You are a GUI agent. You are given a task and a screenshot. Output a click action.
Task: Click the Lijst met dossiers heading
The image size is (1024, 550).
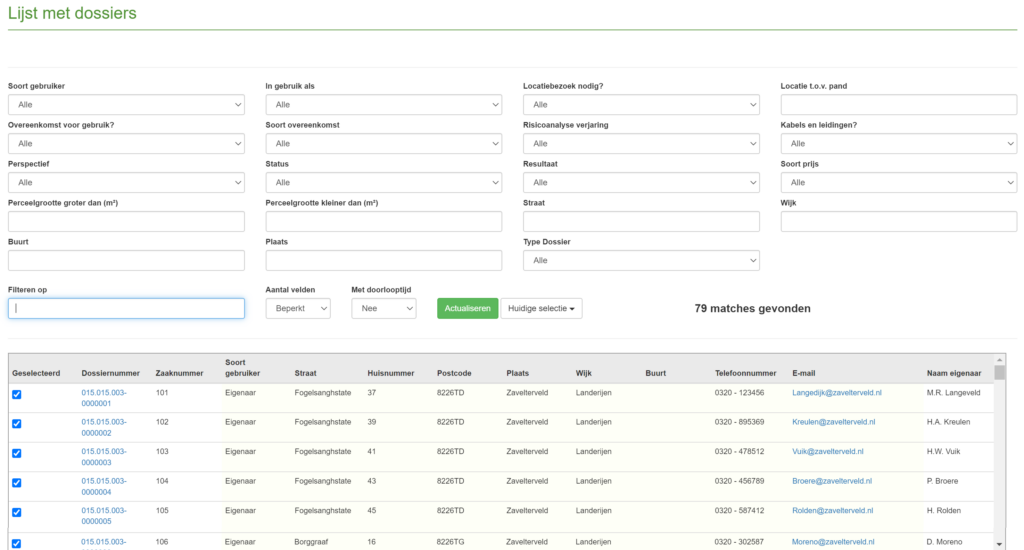72,13
